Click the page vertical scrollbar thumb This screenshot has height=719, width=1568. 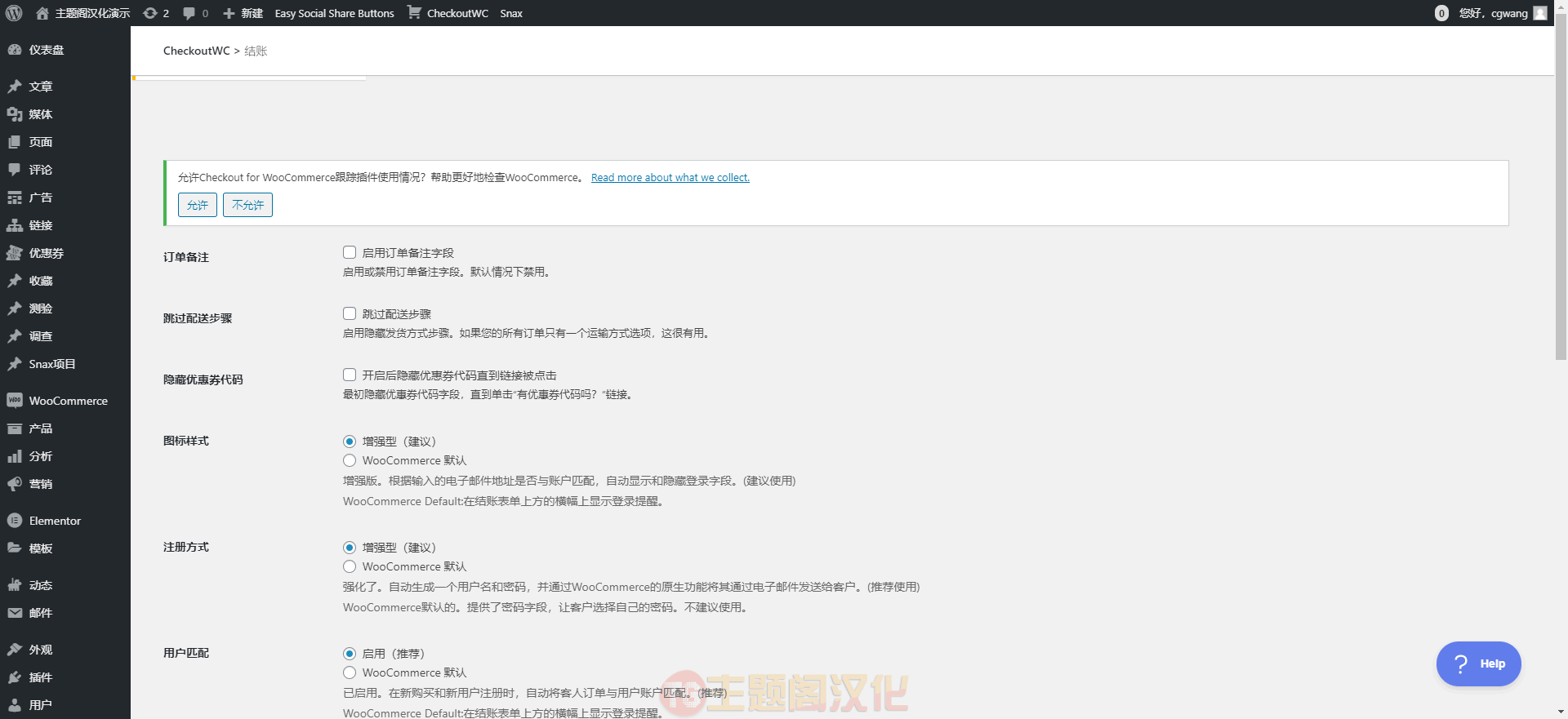click(x=1561, y=189)
